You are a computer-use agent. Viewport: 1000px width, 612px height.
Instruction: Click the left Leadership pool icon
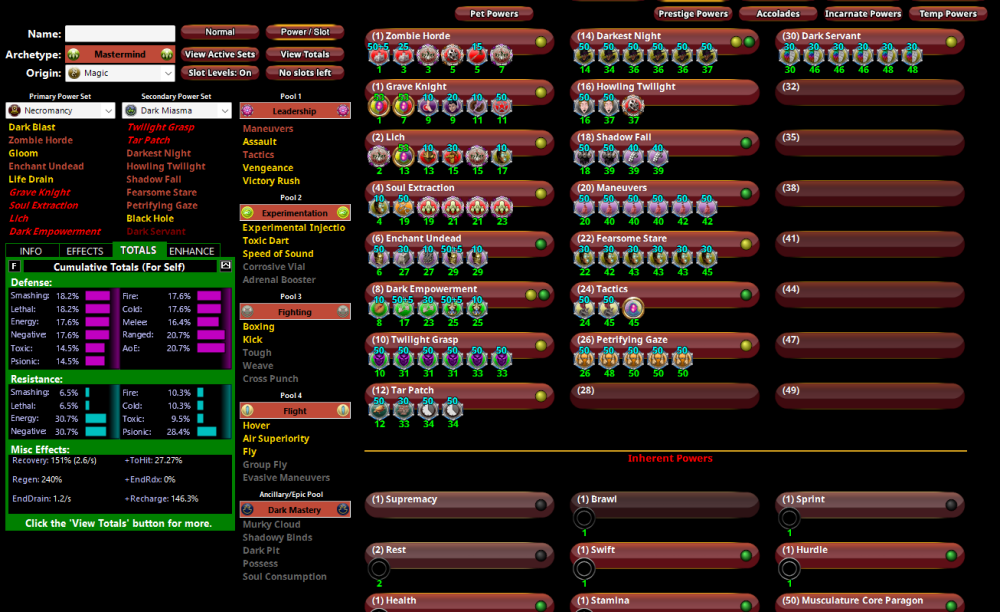point(246,111)
